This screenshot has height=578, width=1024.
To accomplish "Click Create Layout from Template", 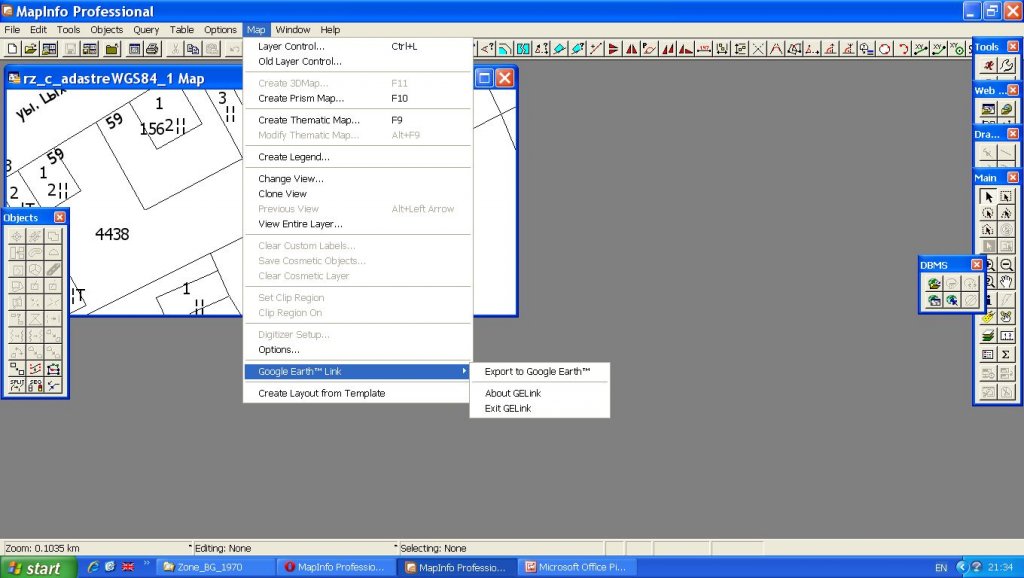I will click(x=321, y=393).
